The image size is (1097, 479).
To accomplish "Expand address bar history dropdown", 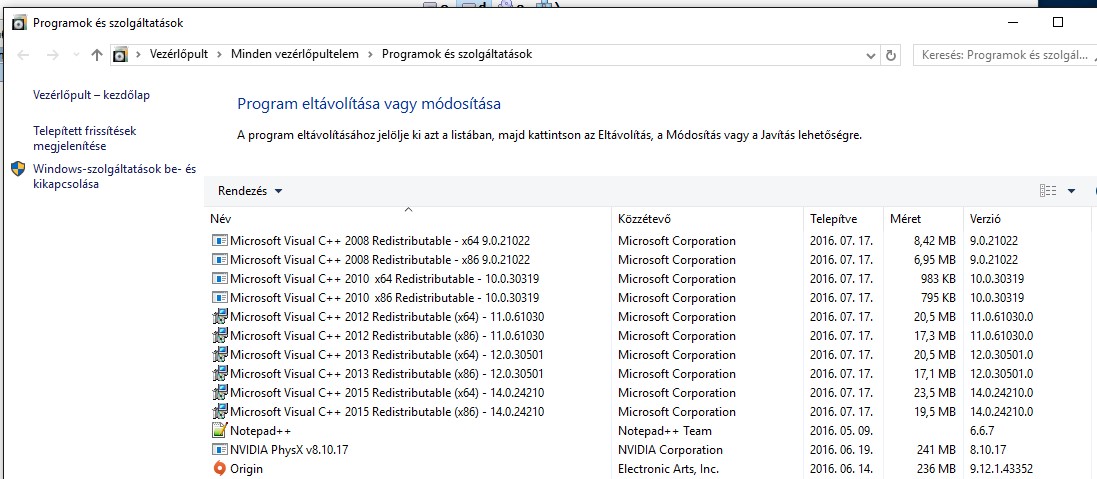I will (871, 55).
